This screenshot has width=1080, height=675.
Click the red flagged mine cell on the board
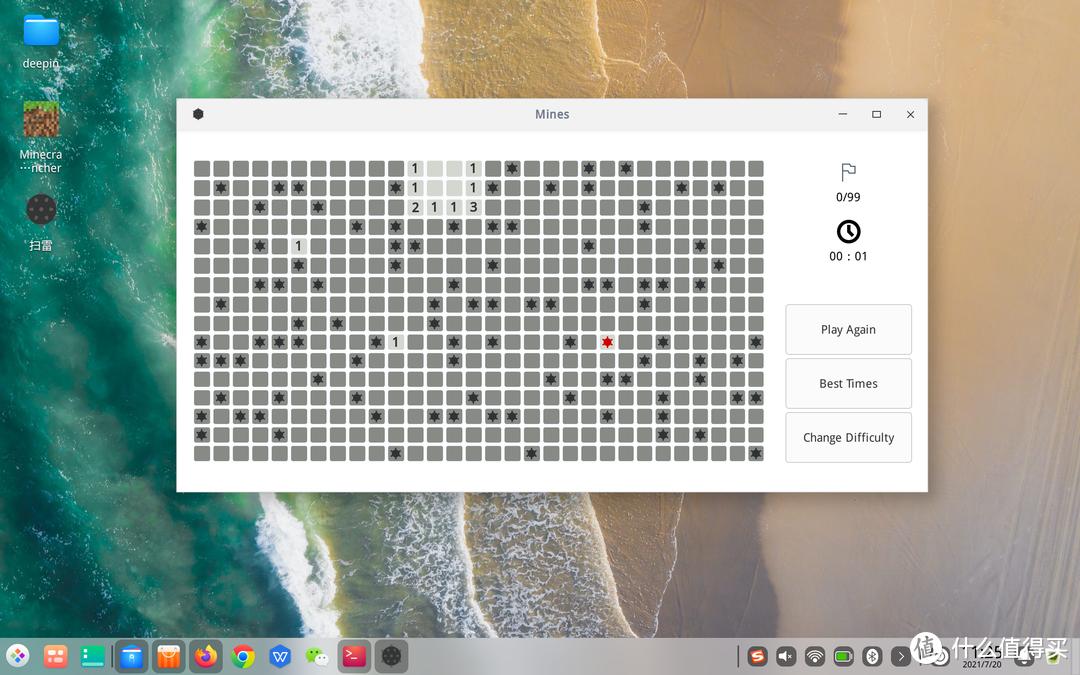(x=607, y=341)
